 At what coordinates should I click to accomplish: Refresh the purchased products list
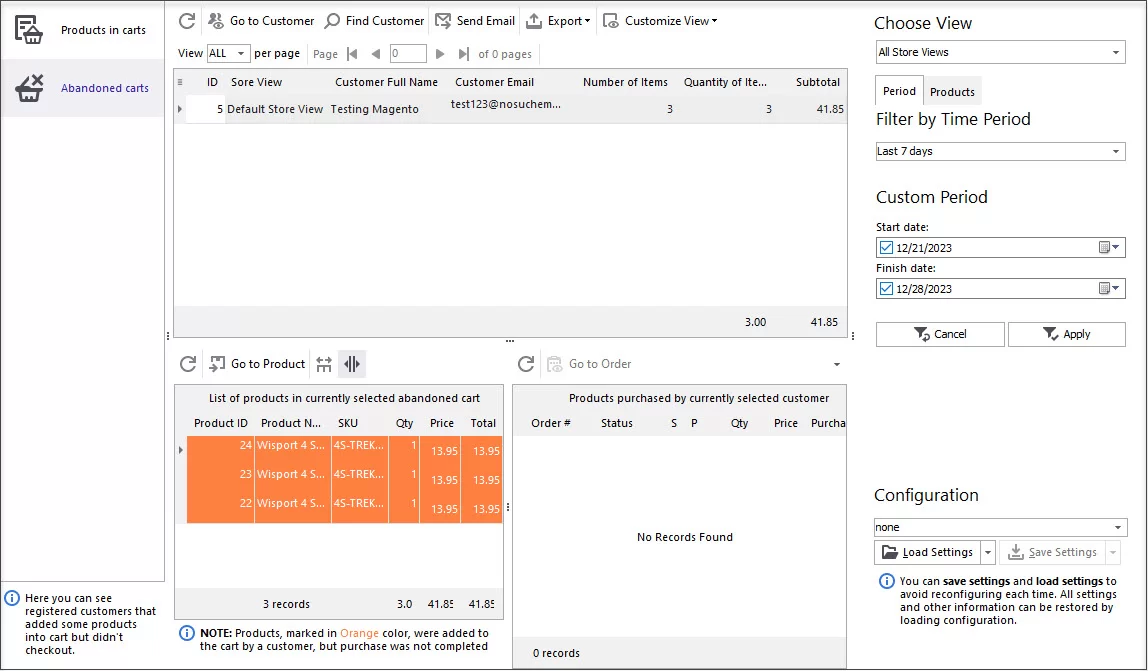pos(526,364)
